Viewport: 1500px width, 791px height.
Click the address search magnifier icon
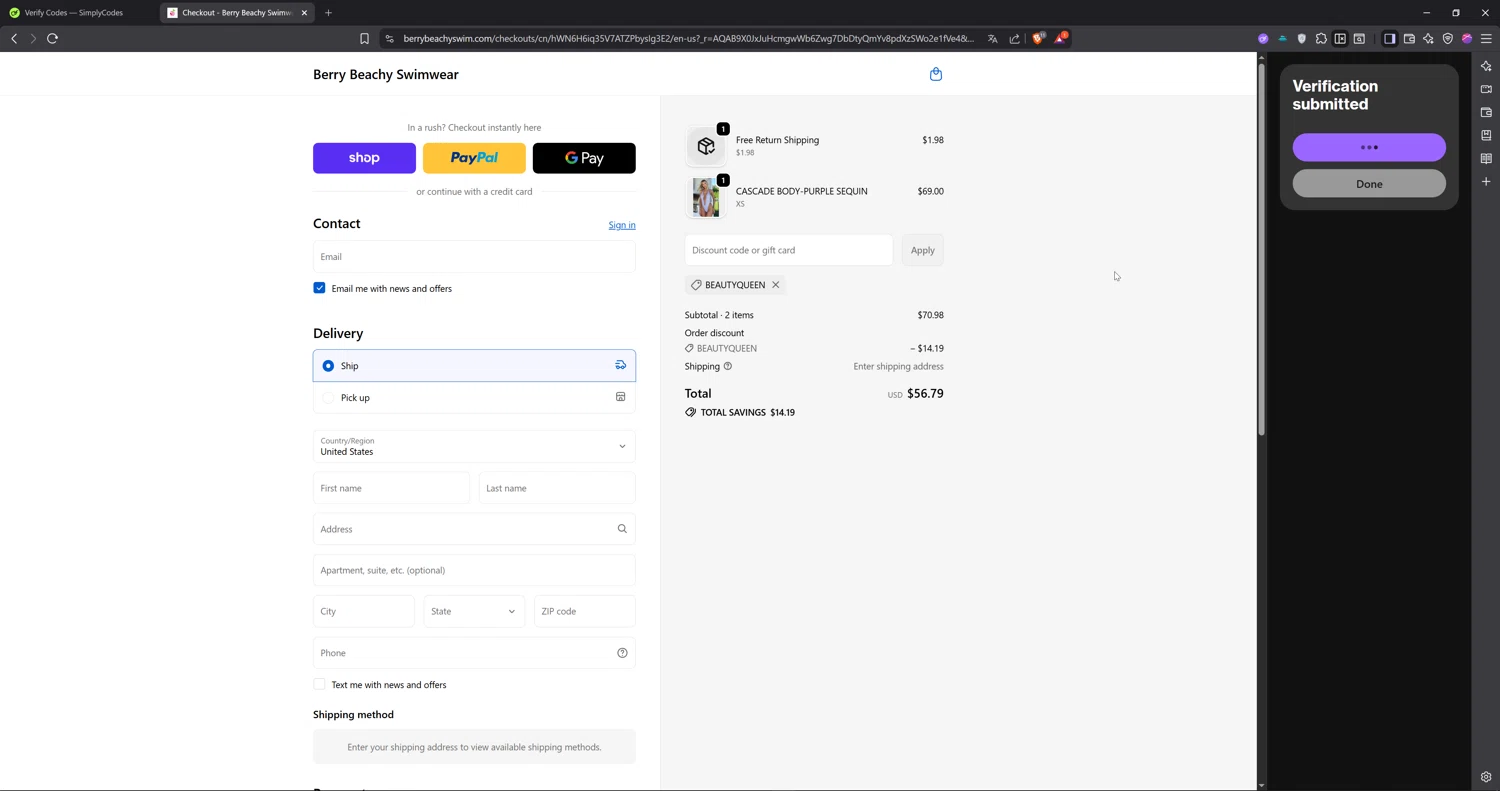tap(622, 529)
